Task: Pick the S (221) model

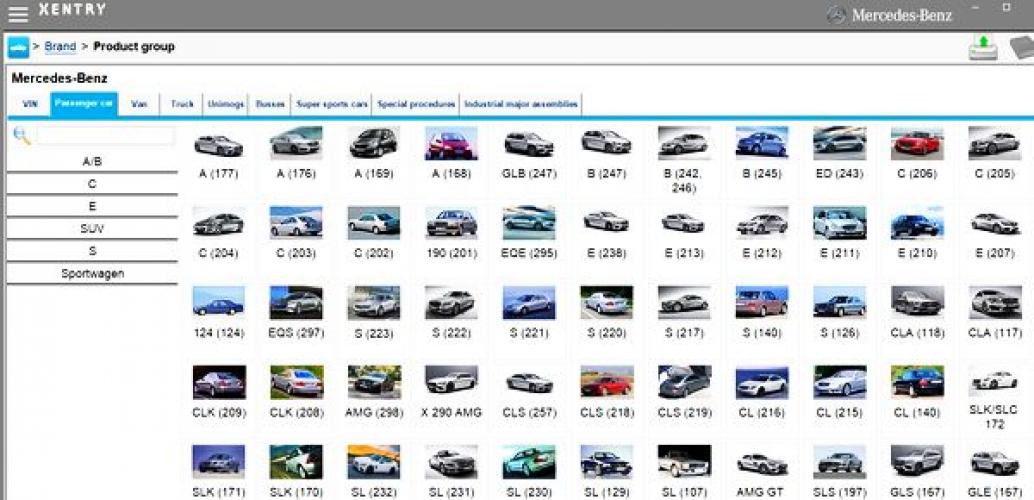Action: coord(529,303)
